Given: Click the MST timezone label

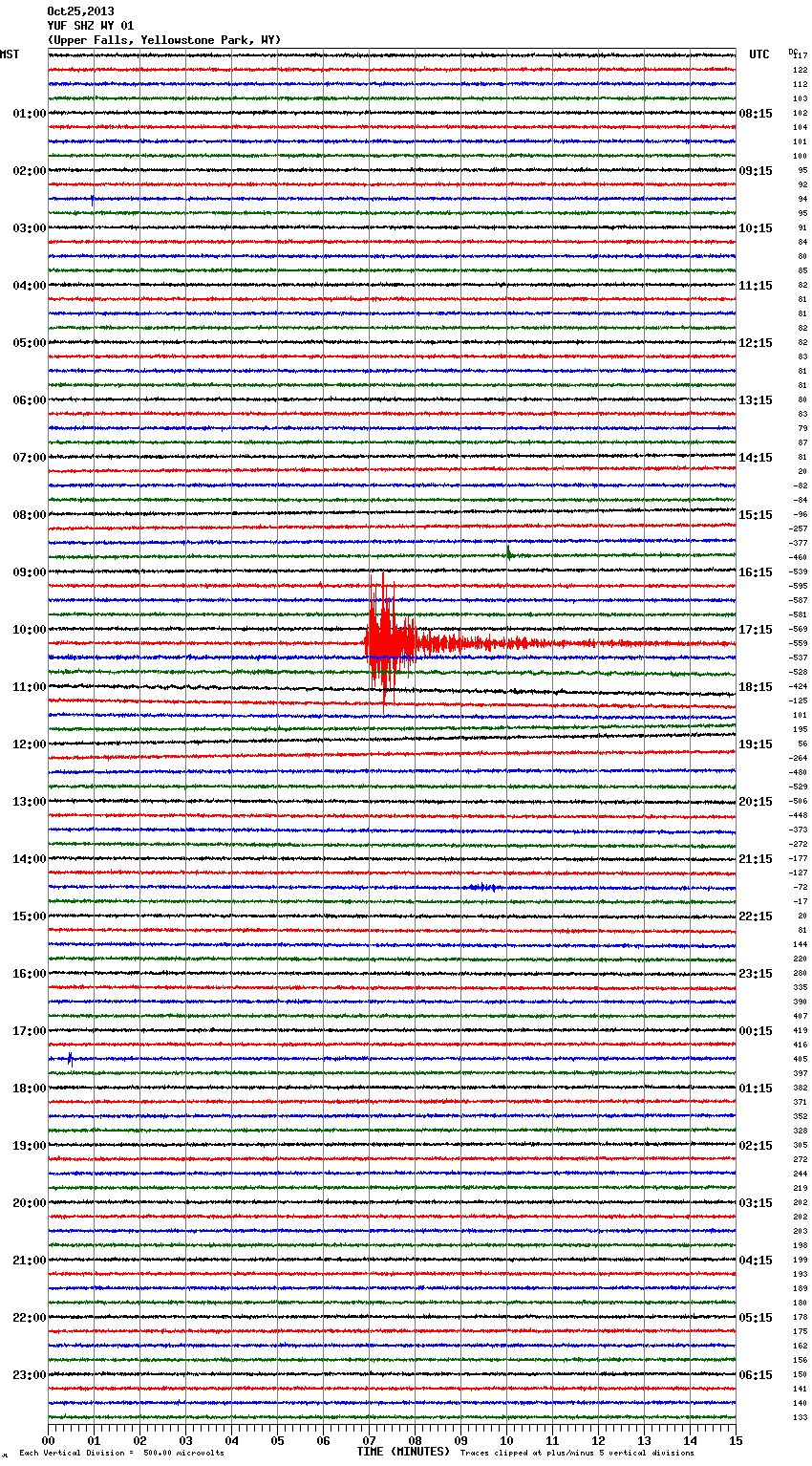Looking at the screenshot, I should point(10,54).
